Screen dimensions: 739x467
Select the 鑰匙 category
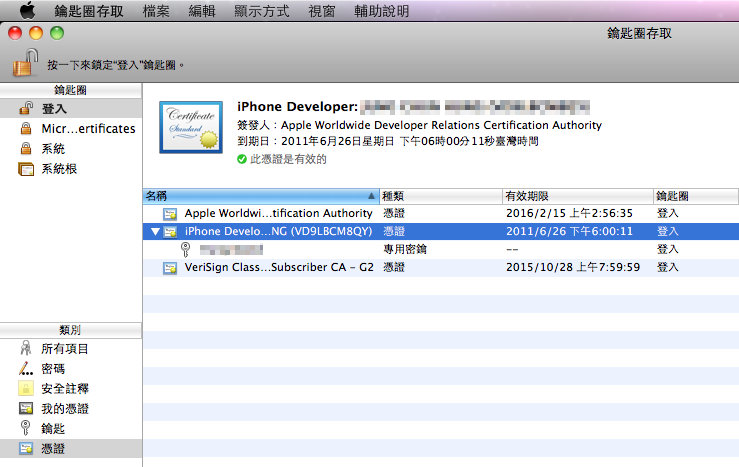54,429
